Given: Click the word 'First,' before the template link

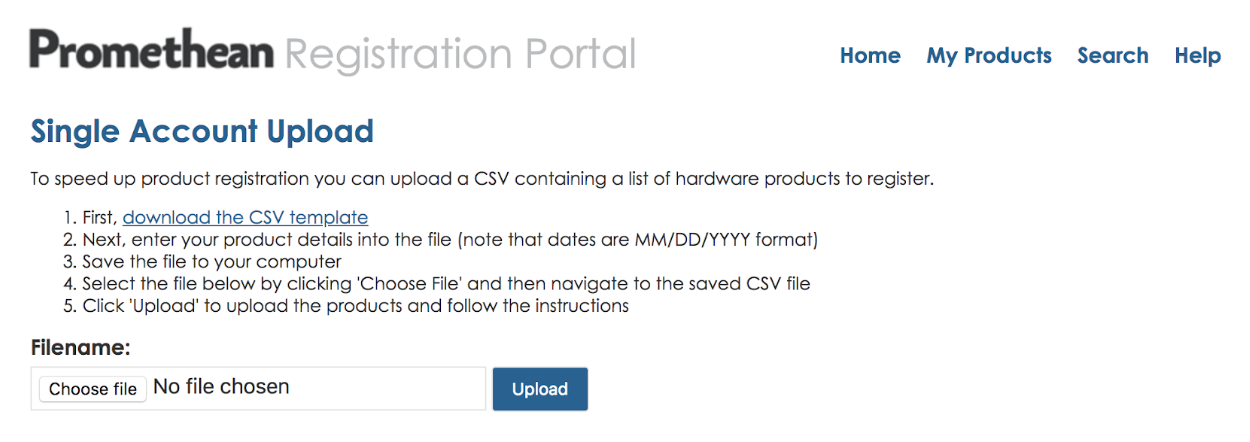Looking at the screenshot, I should pyautogui.click(x=101, y=218).
